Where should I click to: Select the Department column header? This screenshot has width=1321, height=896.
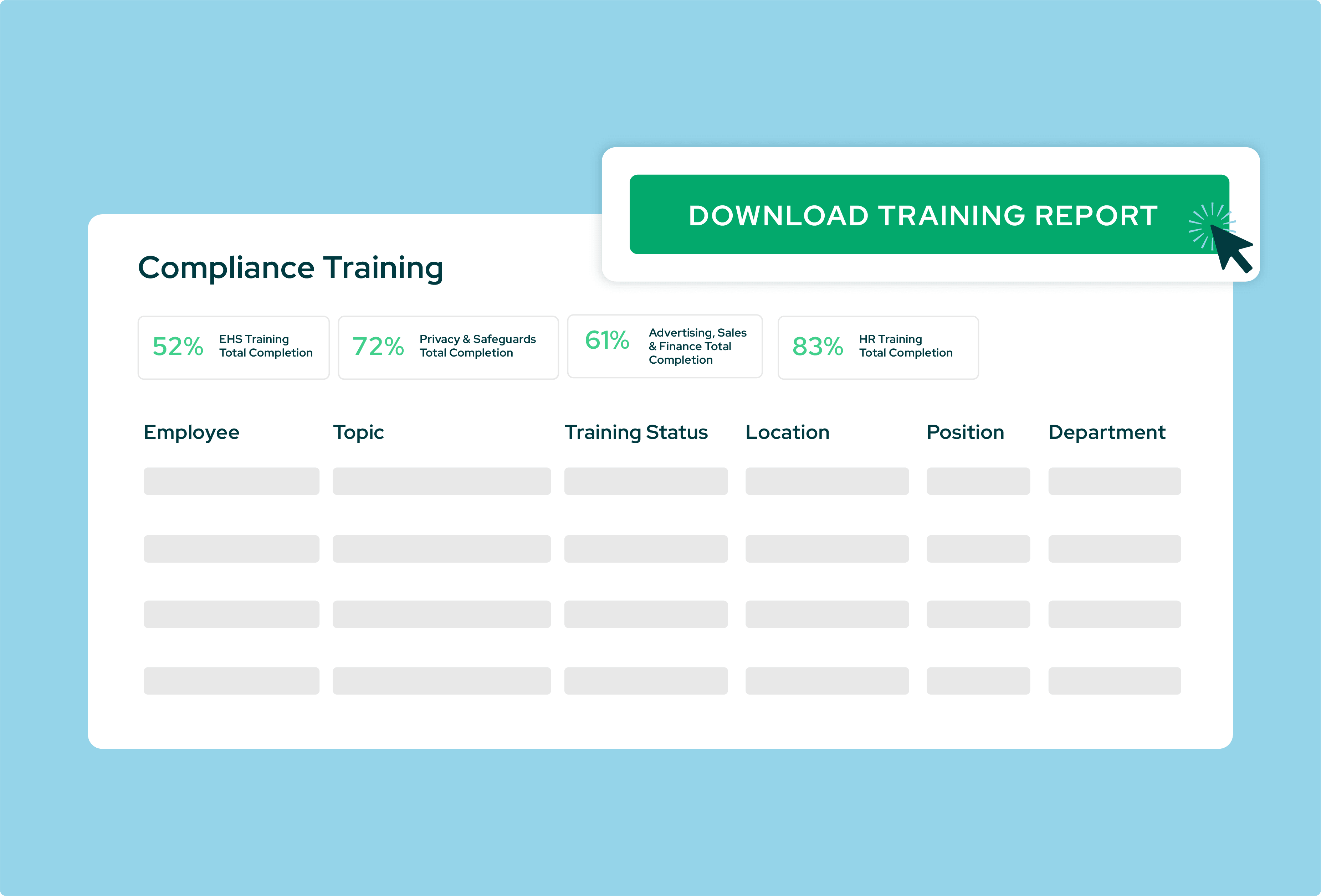coord(1107,432)
